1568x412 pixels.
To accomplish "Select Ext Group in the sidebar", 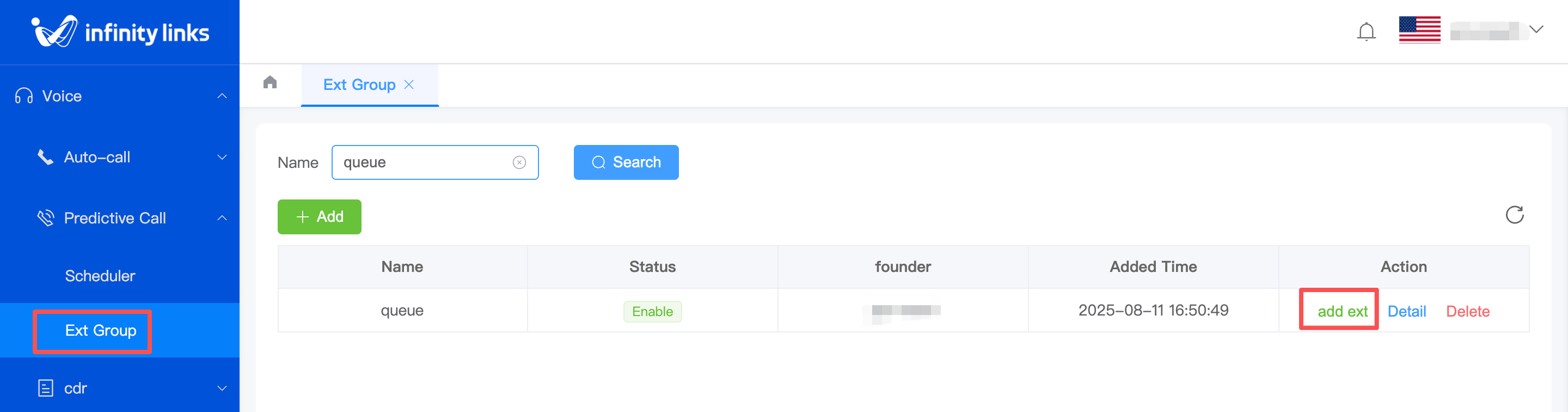I will (100, 330).
